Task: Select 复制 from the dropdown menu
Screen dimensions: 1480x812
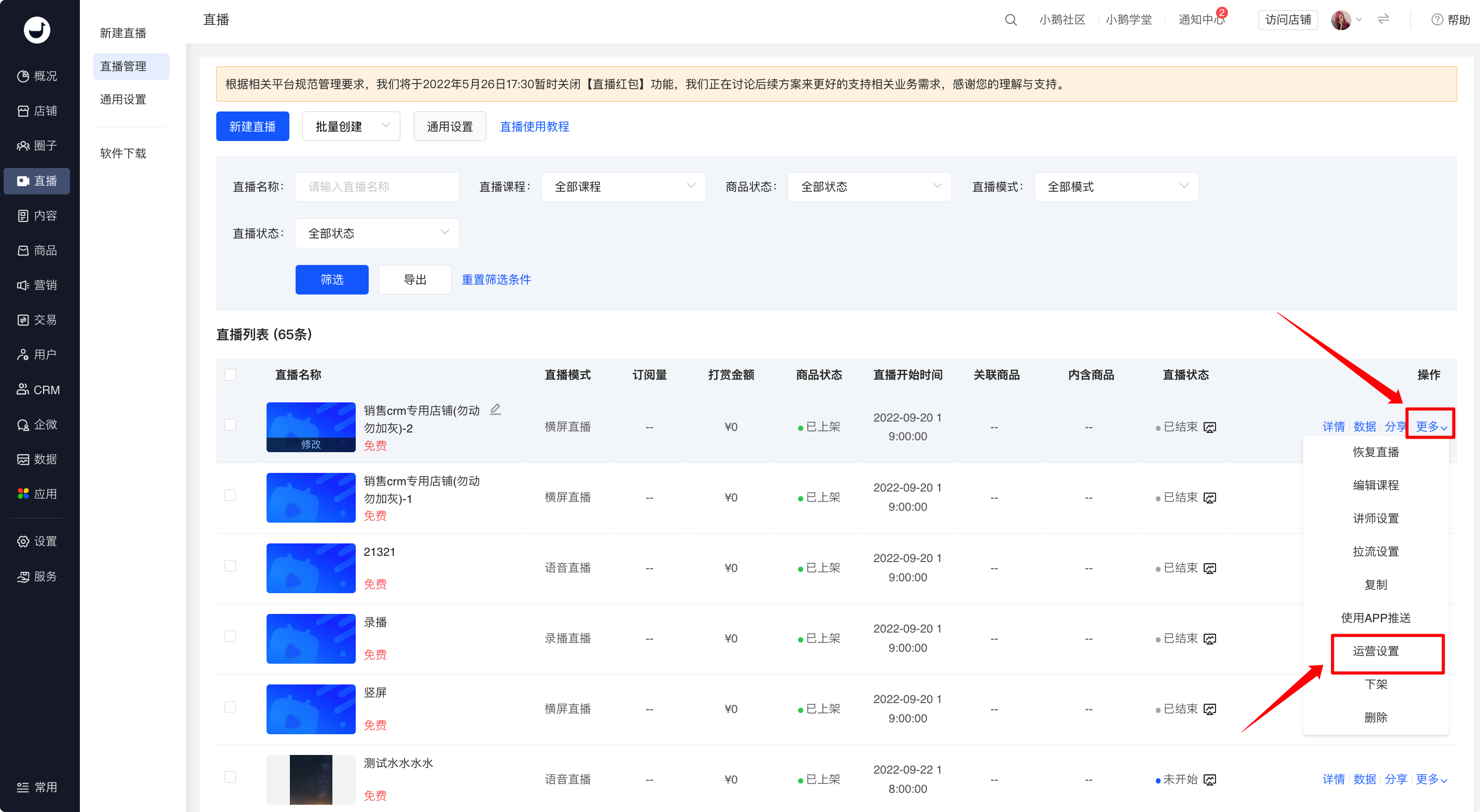Action: [x=1375, y=585]
